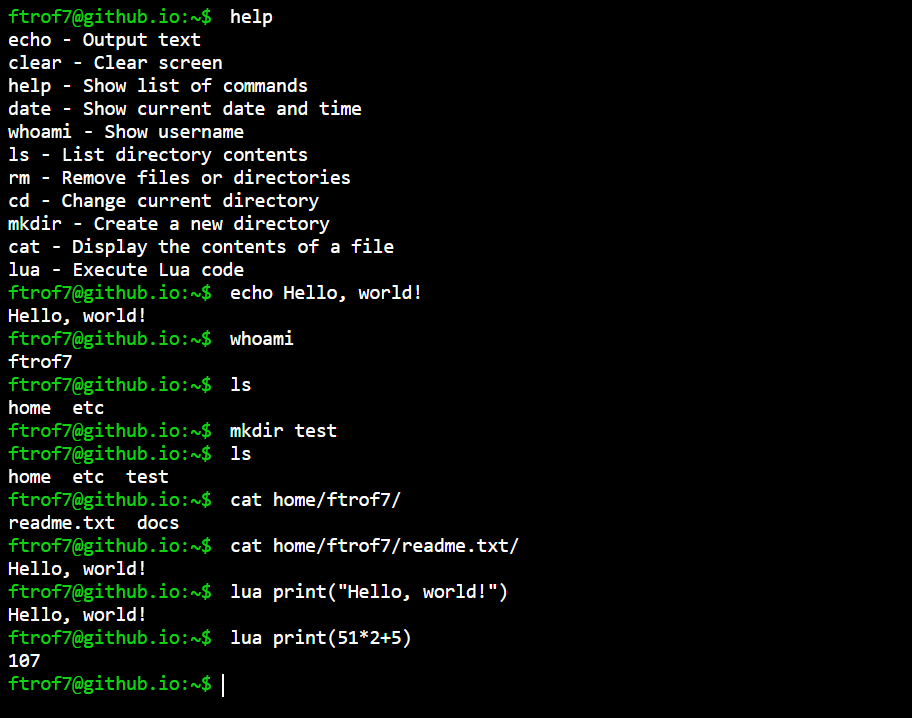Click the 'mkdir test' command text
Viewport: 912px width, 718px height.
click(283, 431)
